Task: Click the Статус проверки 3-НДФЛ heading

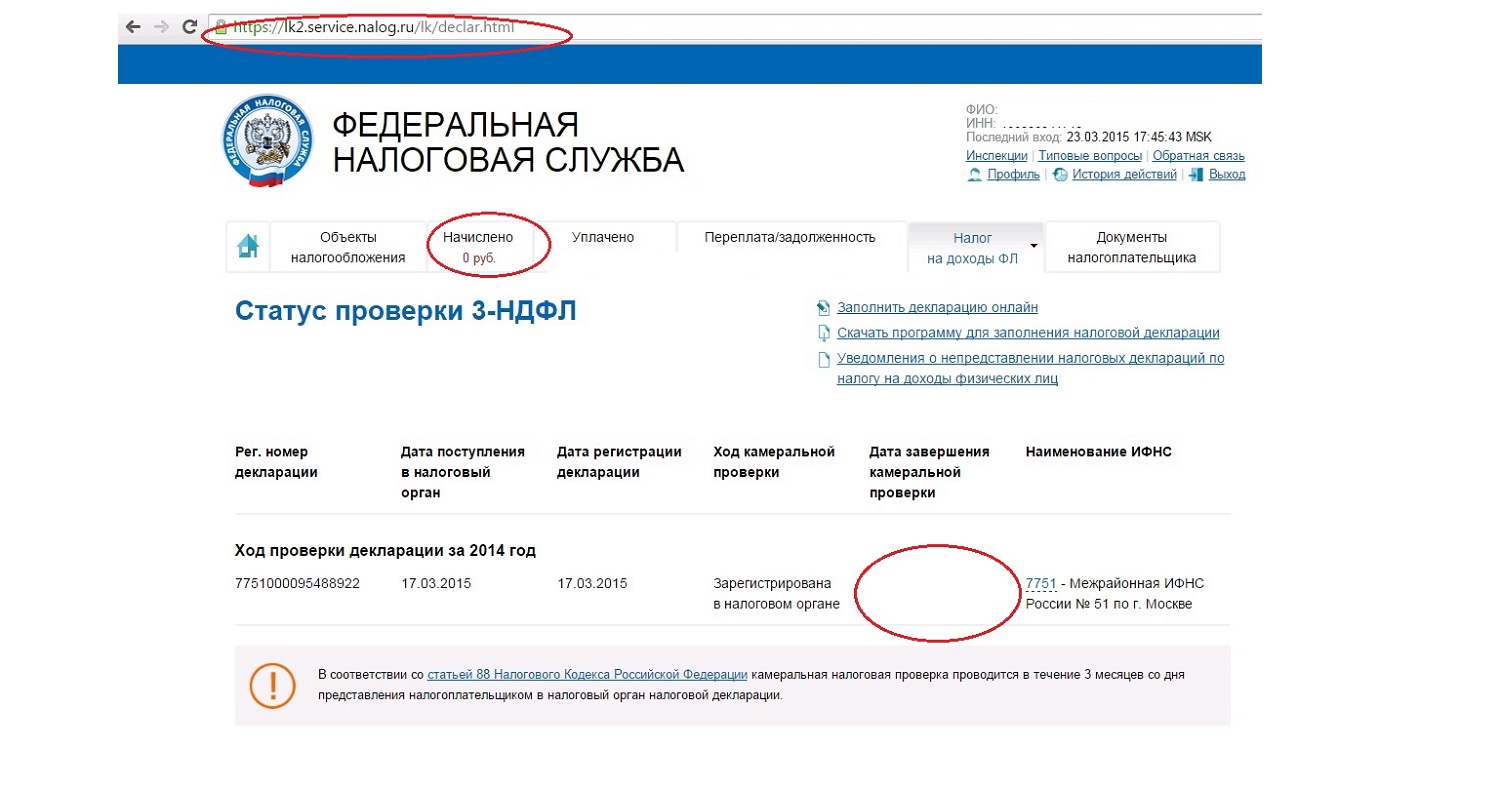Action: (406, 311)
